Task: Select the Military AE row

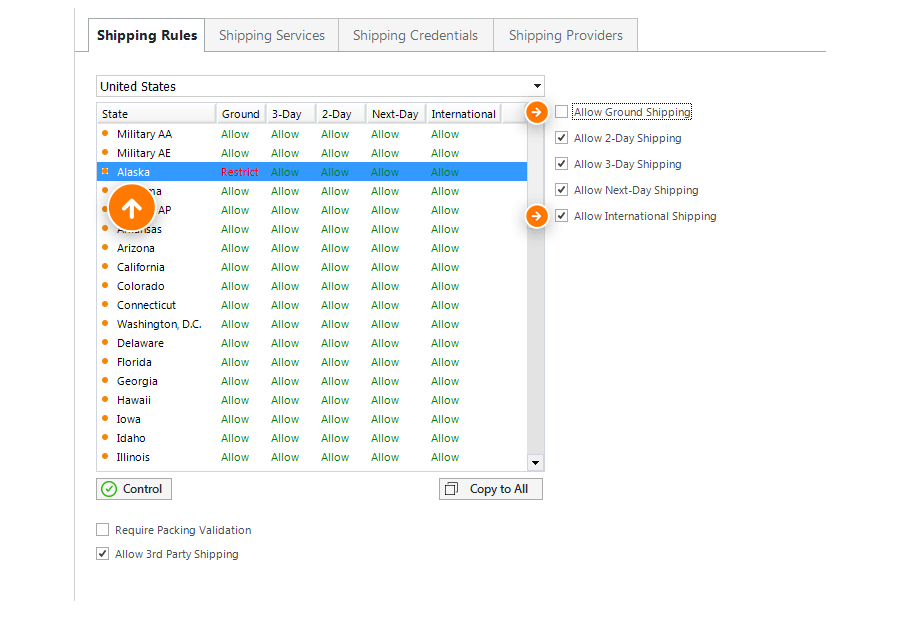Action: pyautogui.click(x=312, y=153)
